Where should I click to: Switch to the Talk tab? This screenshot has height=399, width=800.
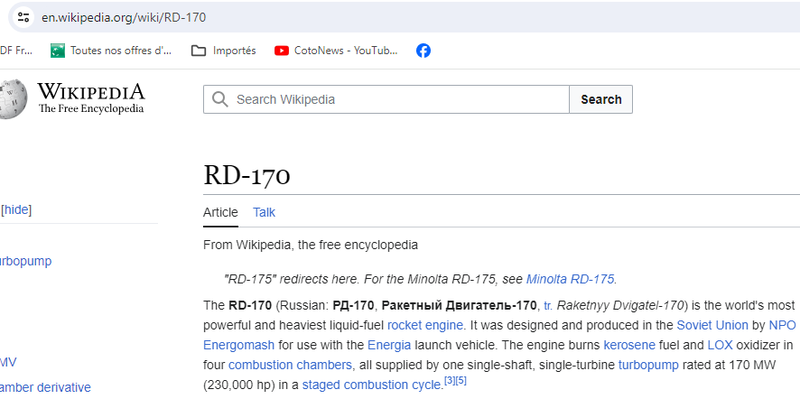pos(264,212)
